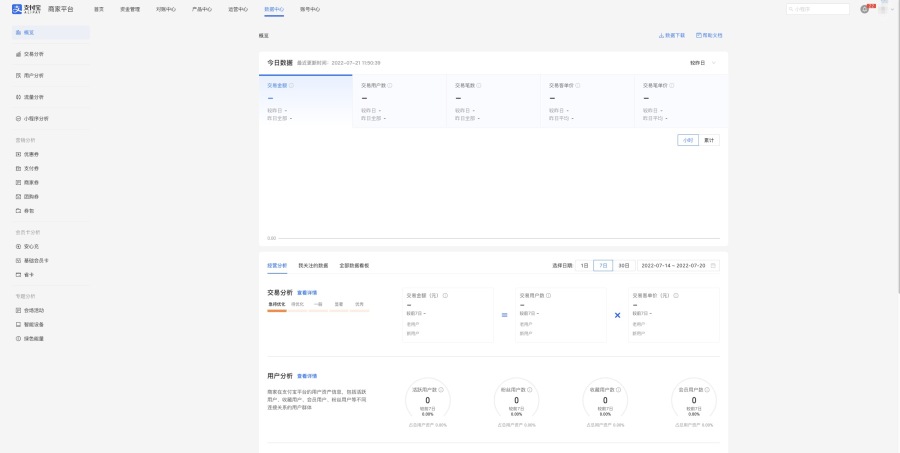Open 智能设备 device icon in sidebar
The width and height of the screenshot is (900, 453).
coord(18,324)
